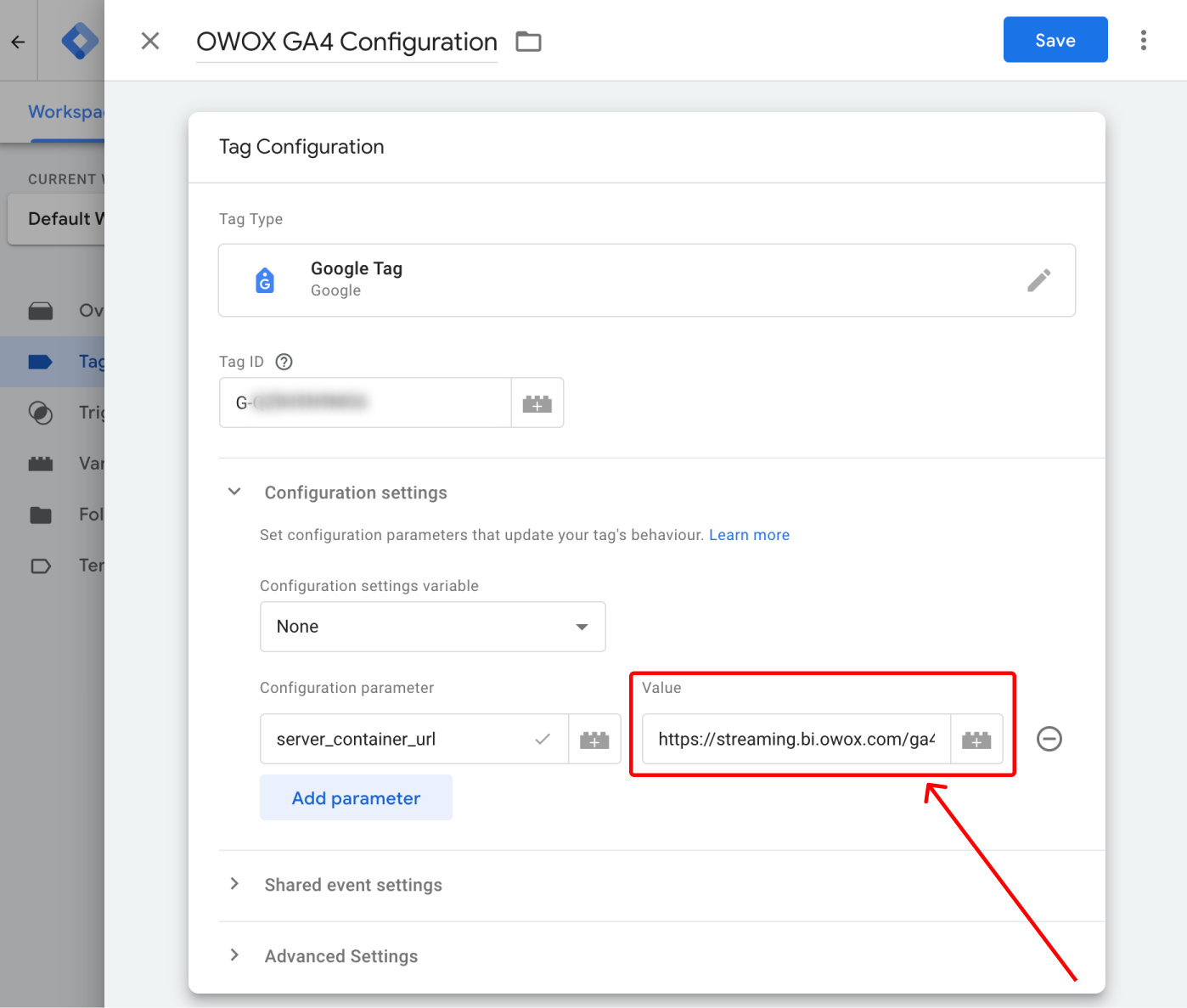Click the Save button
The height and width of the screenshot is (1008, 1187).
coord(1055,40)
